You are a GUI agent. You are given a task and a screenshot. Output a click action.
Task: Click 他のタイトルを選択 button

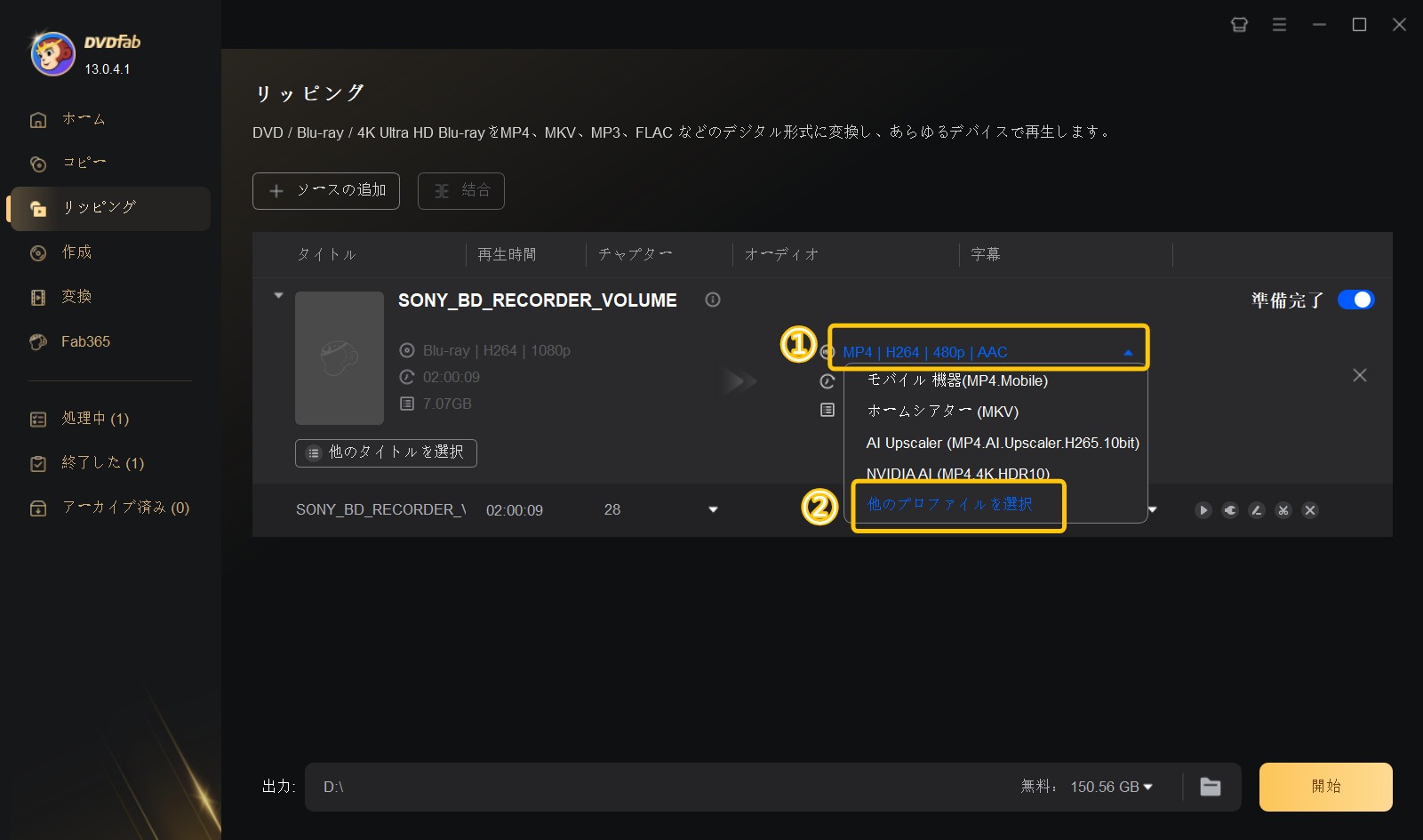[386, 452]
